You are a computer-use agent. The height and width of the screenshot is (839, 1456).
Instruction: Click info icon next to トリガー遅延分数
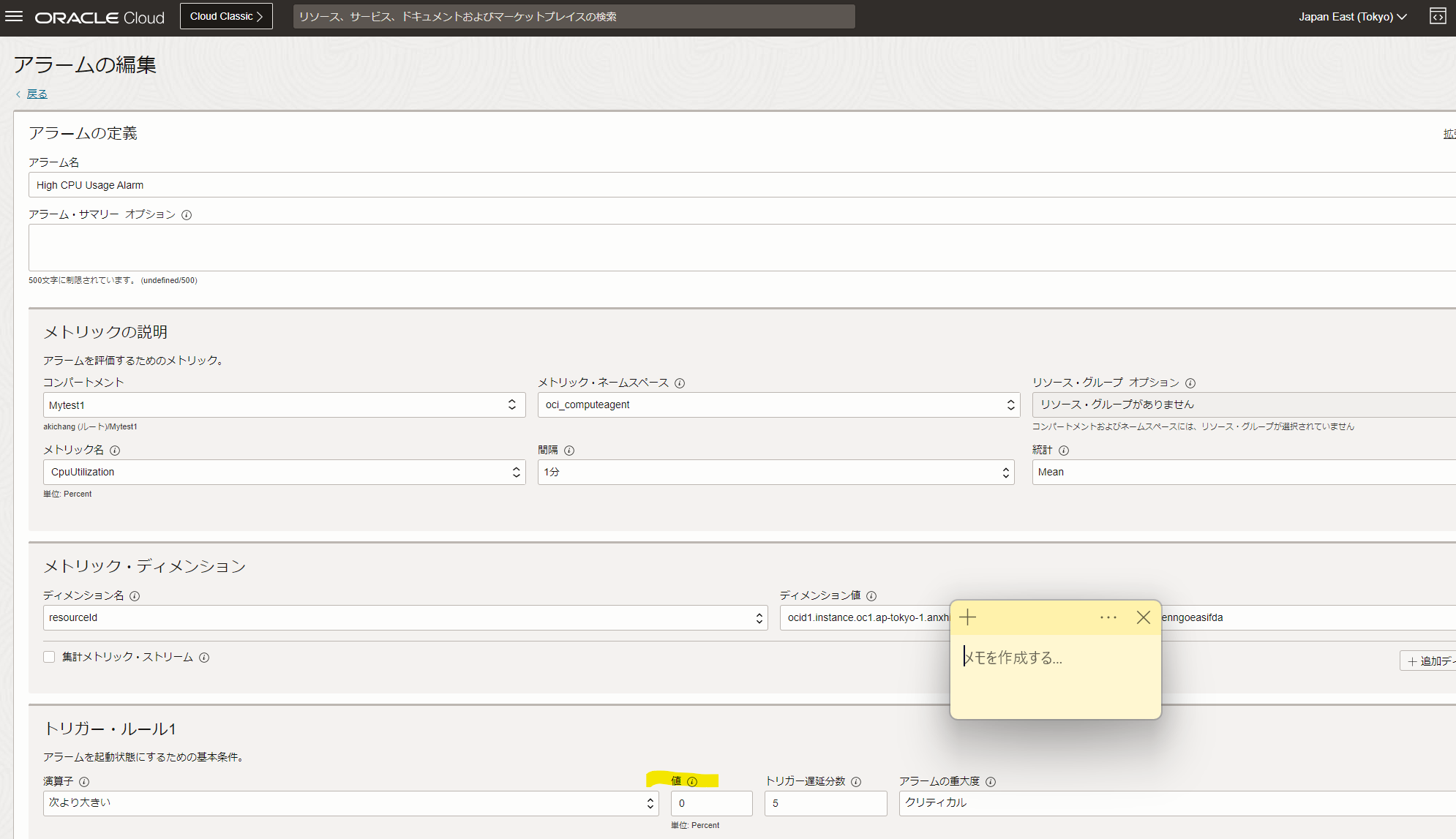[x=856, y=782]
